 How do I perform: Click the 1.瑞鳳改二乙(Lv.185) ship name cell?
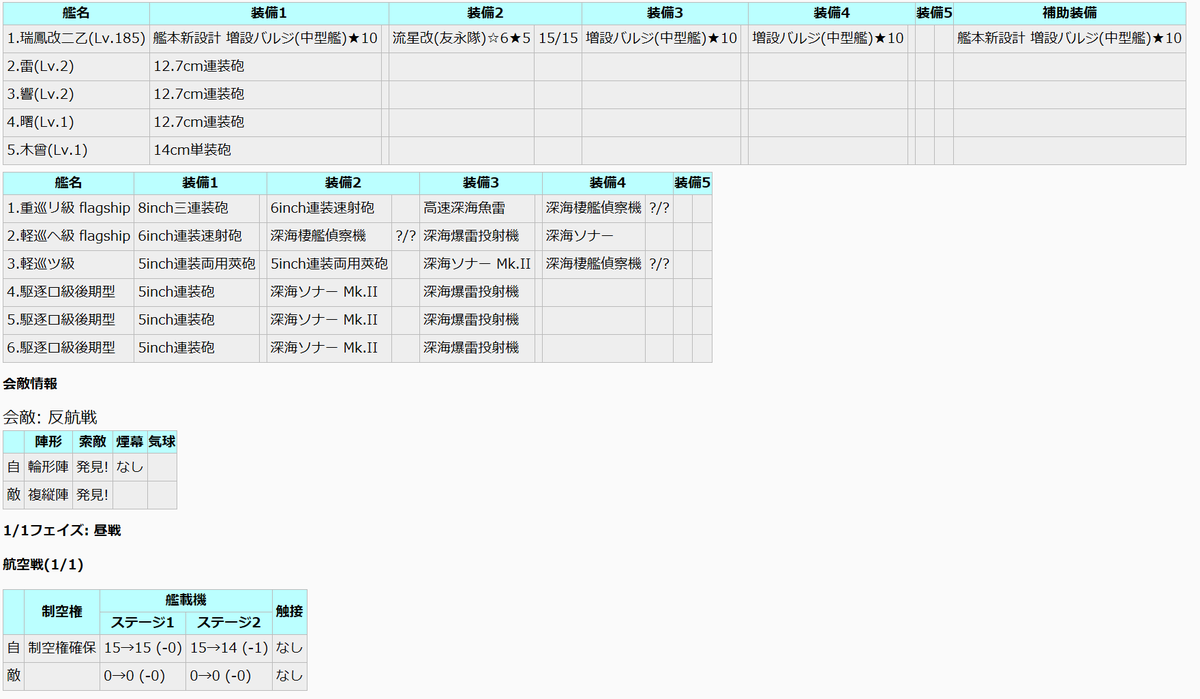pyautogui.click(x=76, y=39)
